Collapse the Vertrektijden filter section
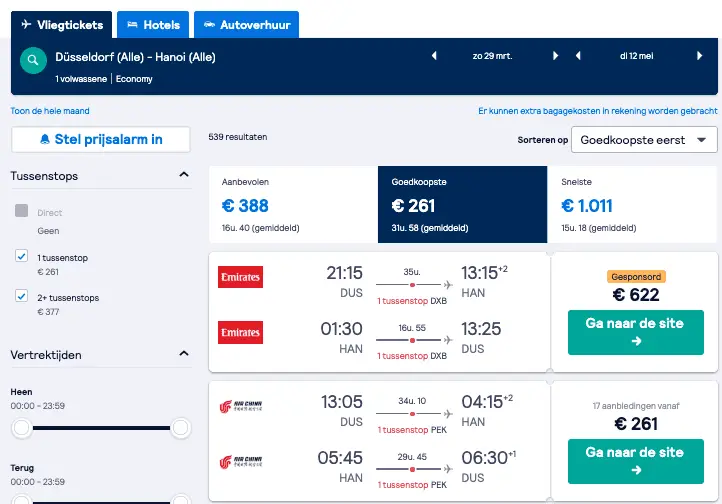 184,353
